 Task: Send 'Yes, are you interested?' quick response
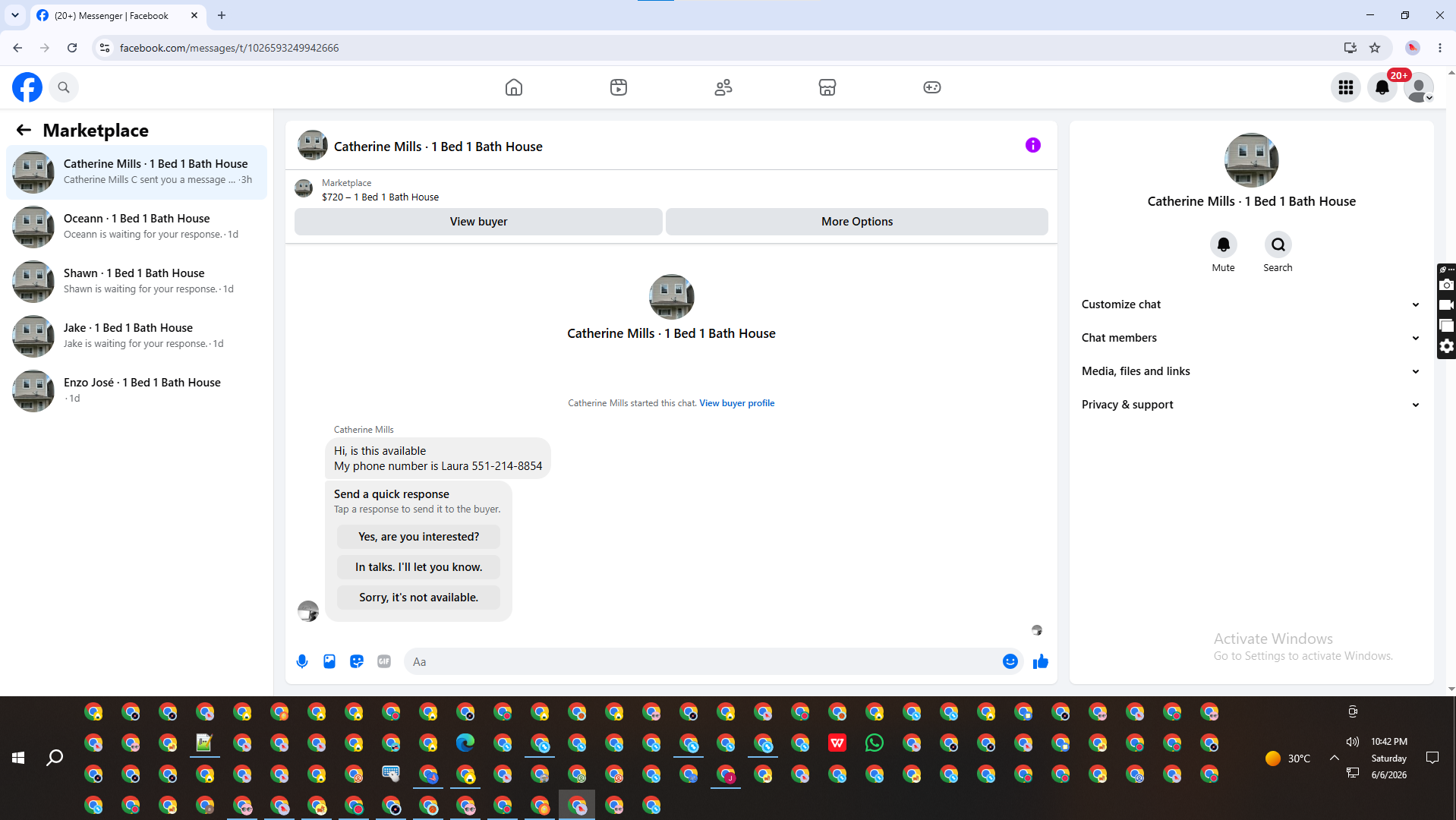point(419,537)
